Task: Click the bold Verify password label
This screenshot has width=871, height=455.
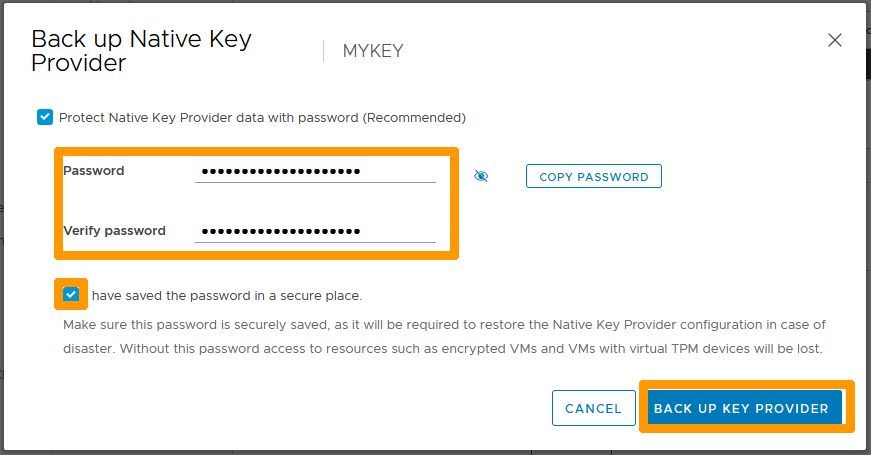Action: point(114,231)
